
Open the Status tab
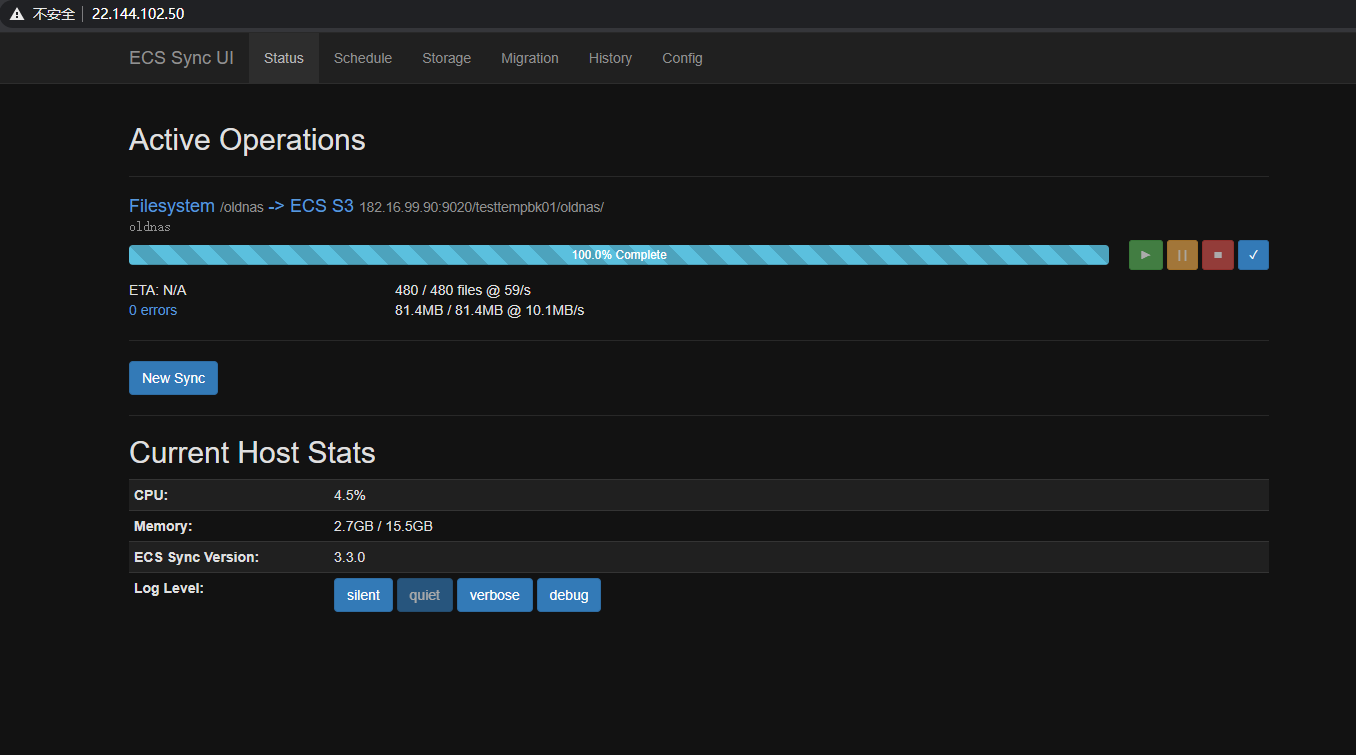tap(284, 58)
